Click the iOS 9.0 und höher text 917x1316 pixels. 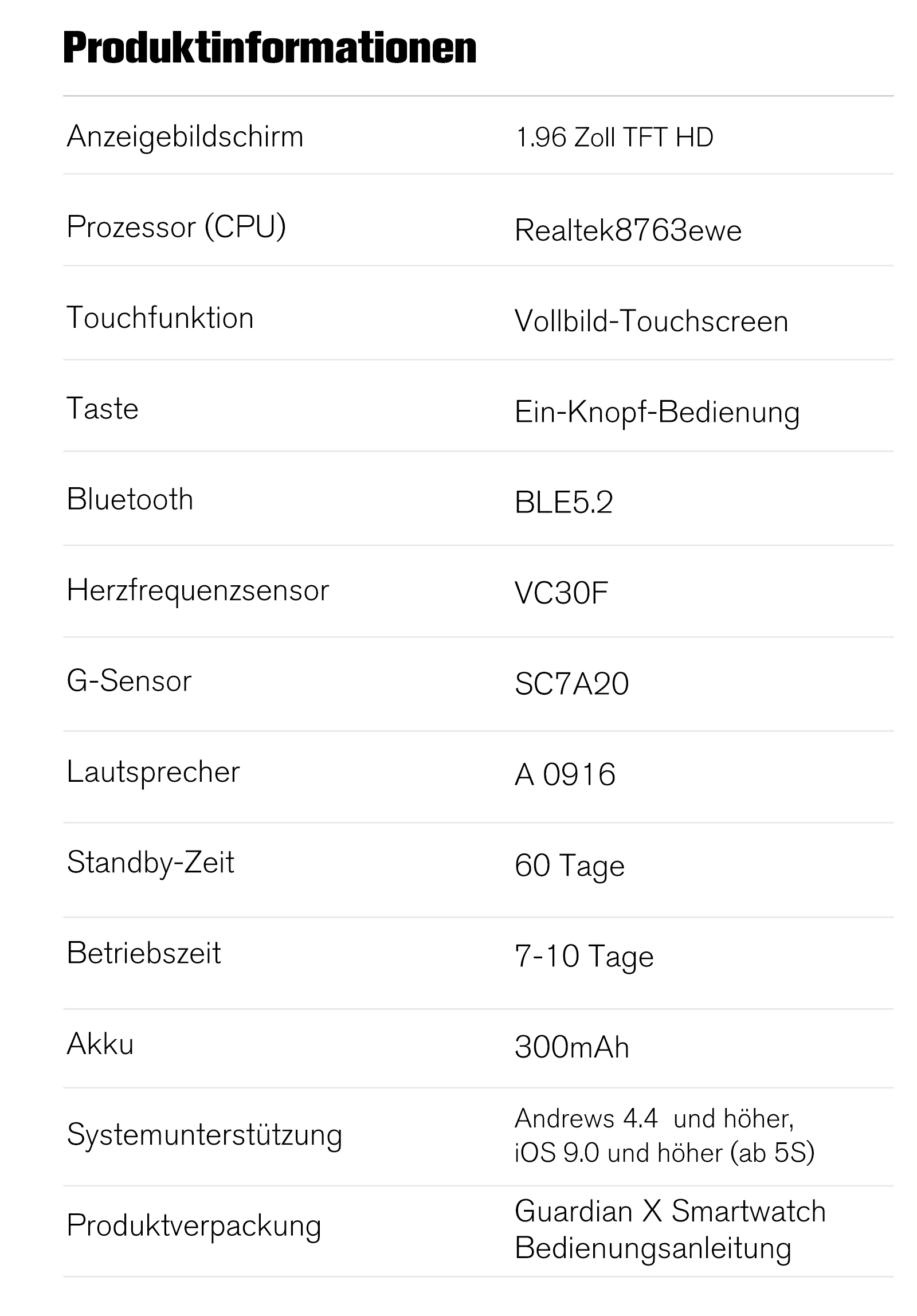coord(619,1153)
